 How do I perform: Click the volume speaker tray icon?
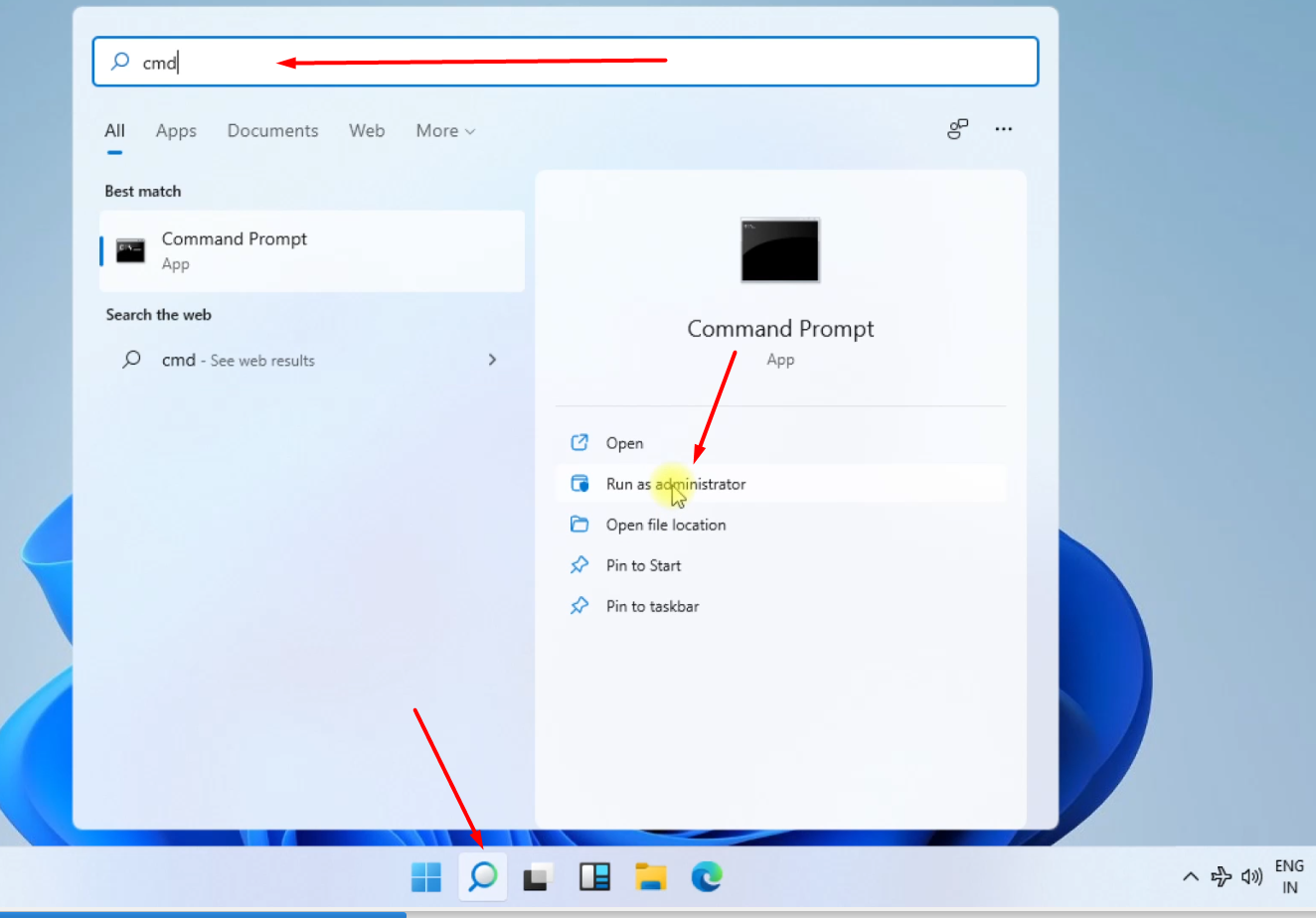[x=1252, y=876]
